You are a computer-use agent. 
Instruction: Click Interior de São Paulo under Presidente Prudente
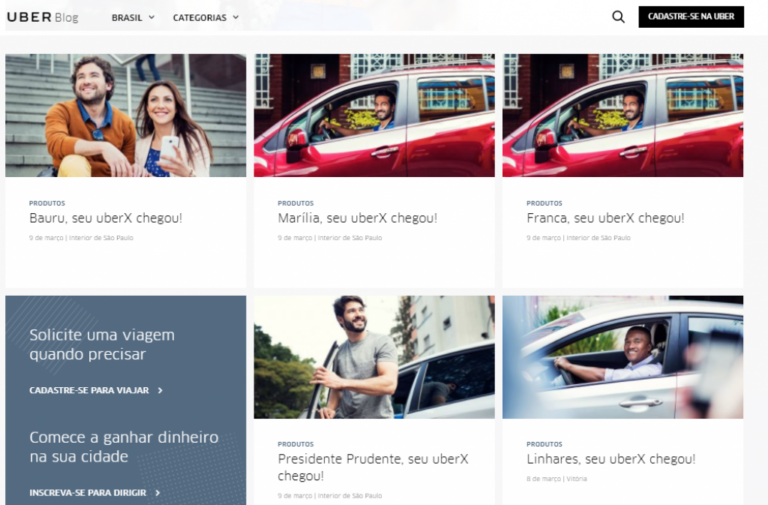350,496
